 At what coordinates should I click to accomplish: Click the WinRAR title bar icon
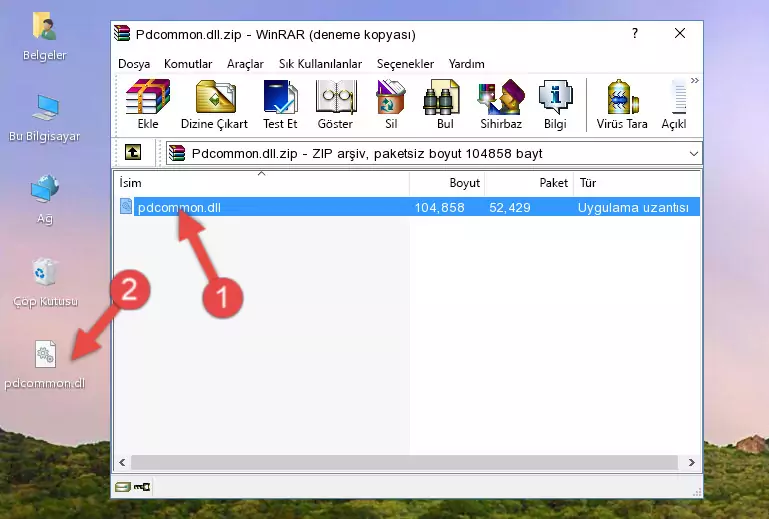coord(122,33)
